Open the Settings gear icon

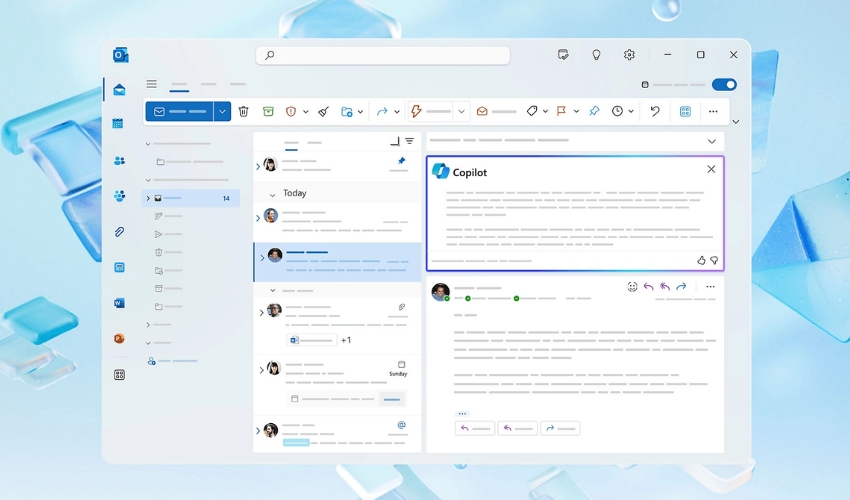pyautogui.click(x=629, y=55)
